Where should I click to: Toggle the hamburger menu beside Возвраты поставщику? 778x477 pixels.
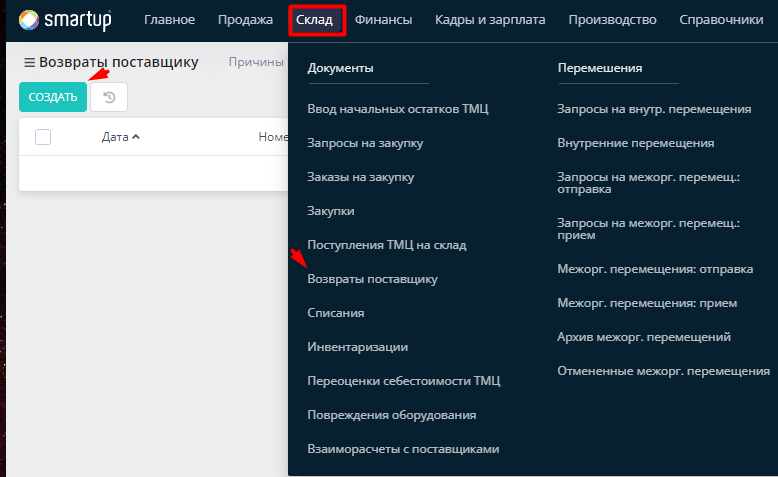point(29,63)
